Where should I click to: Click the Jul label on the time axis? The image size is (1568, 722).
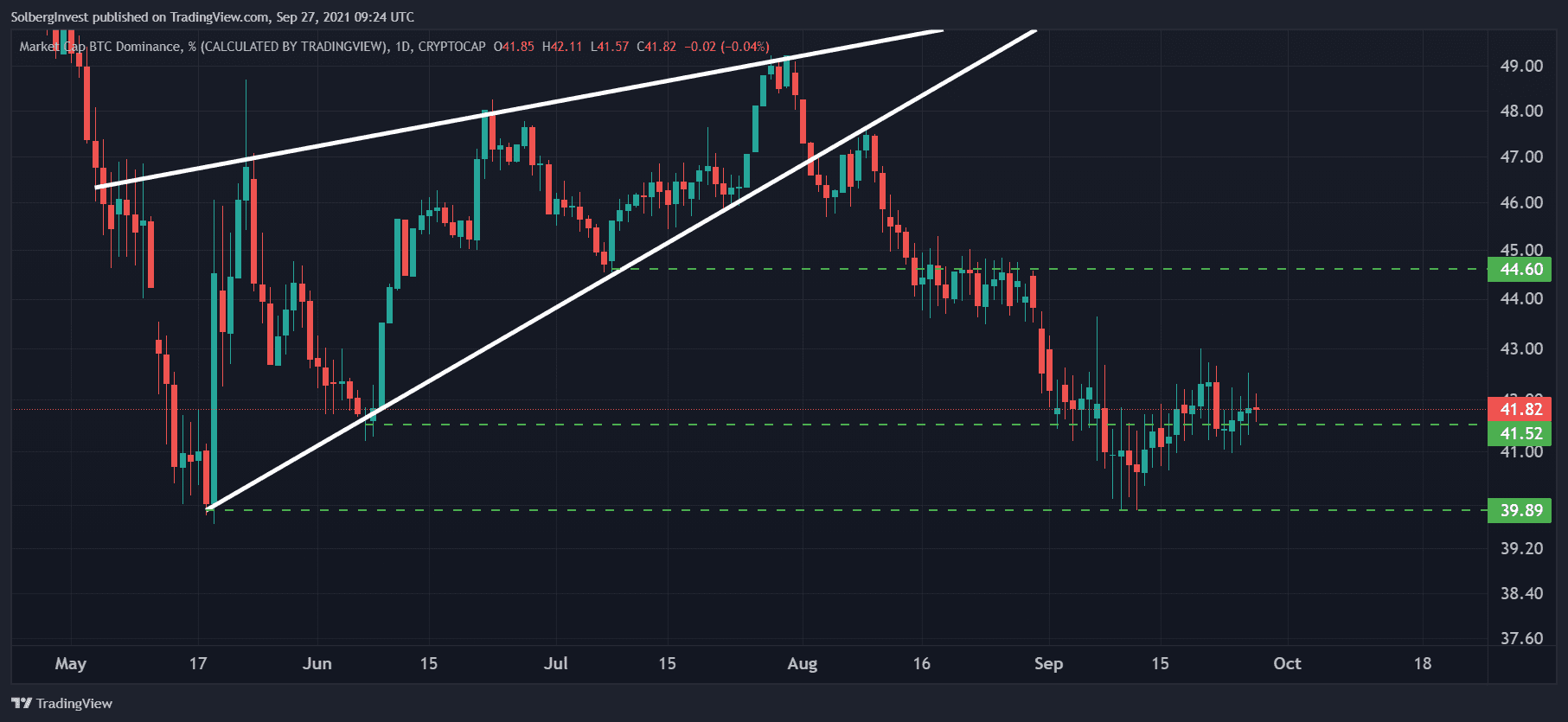[x=555, y=663]
